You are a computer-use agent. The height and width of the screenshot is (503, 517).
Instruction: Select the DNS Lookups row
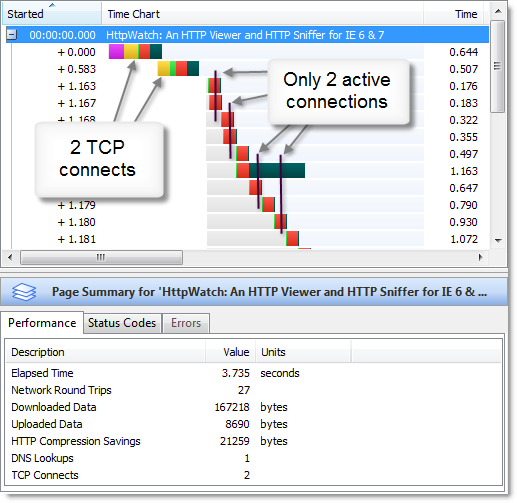(253, 458)
